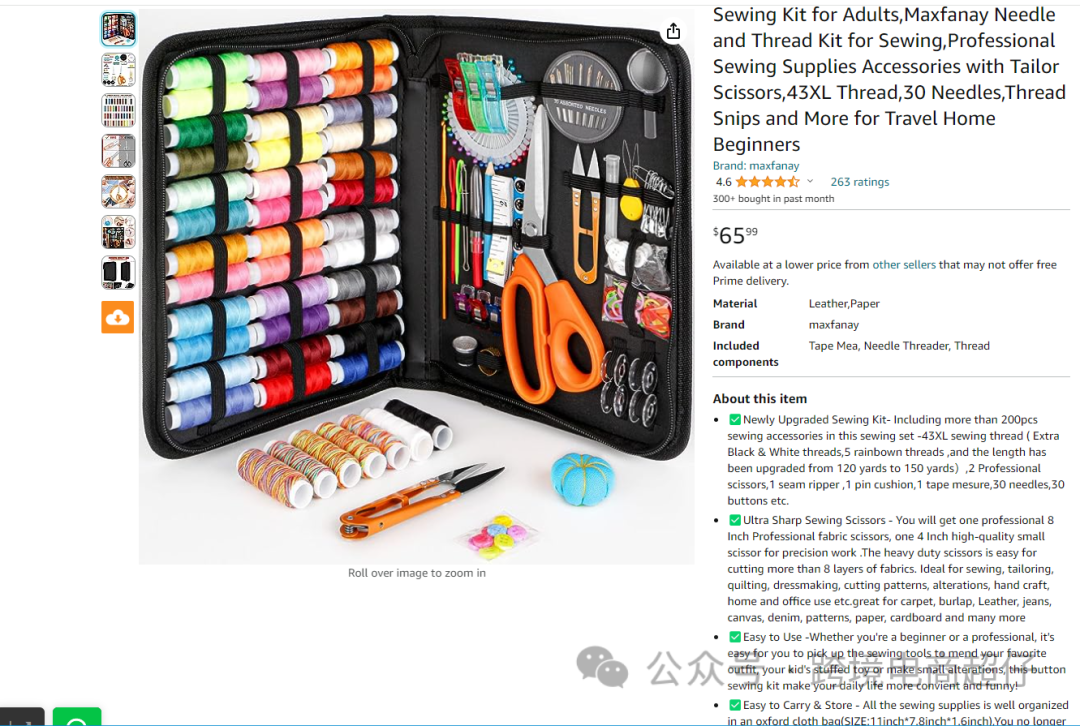This screenshot has width=1080, height=726.
Task: Click the product title text
Action: pos(889,79)
